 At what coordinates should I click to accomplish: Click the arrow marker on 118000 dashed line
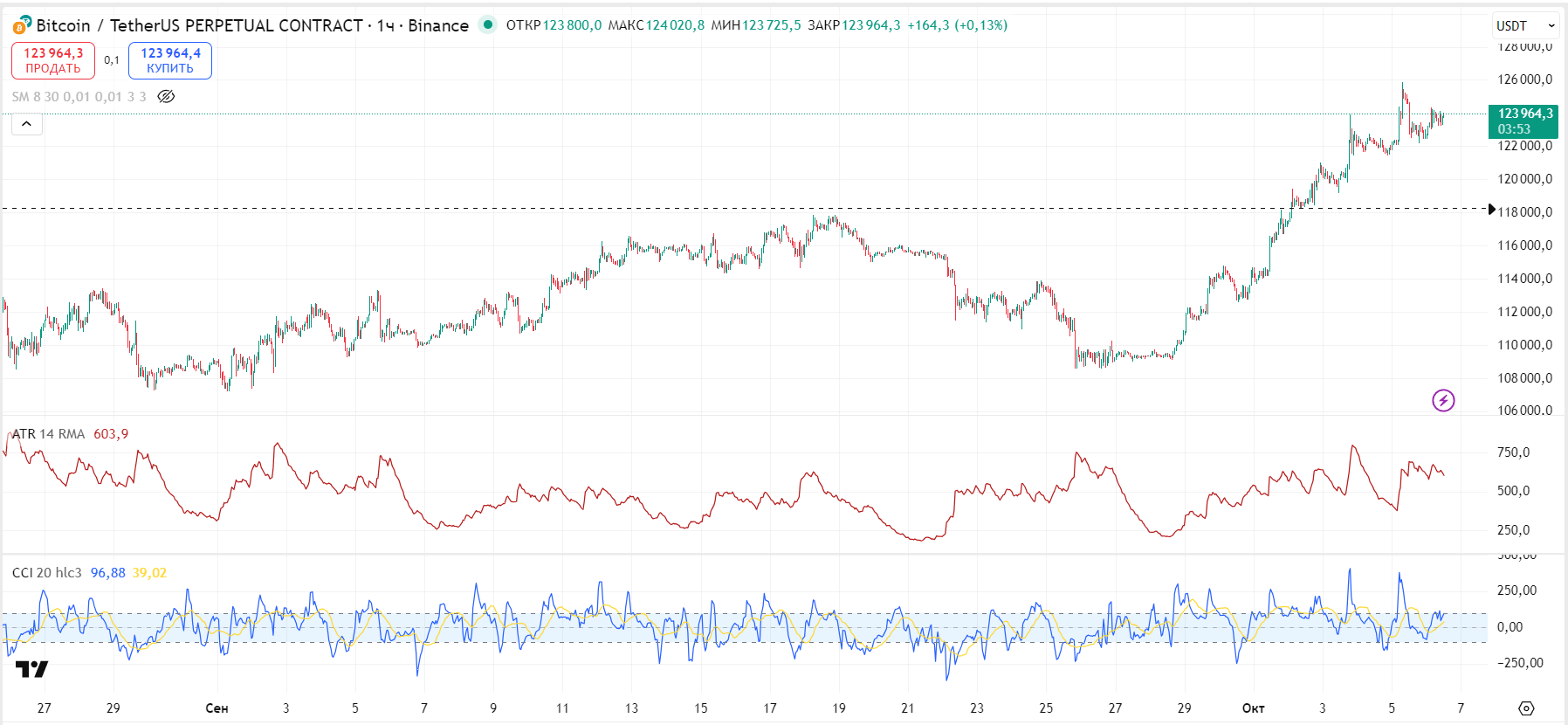pyautogui.click(x=1492, y=209)
